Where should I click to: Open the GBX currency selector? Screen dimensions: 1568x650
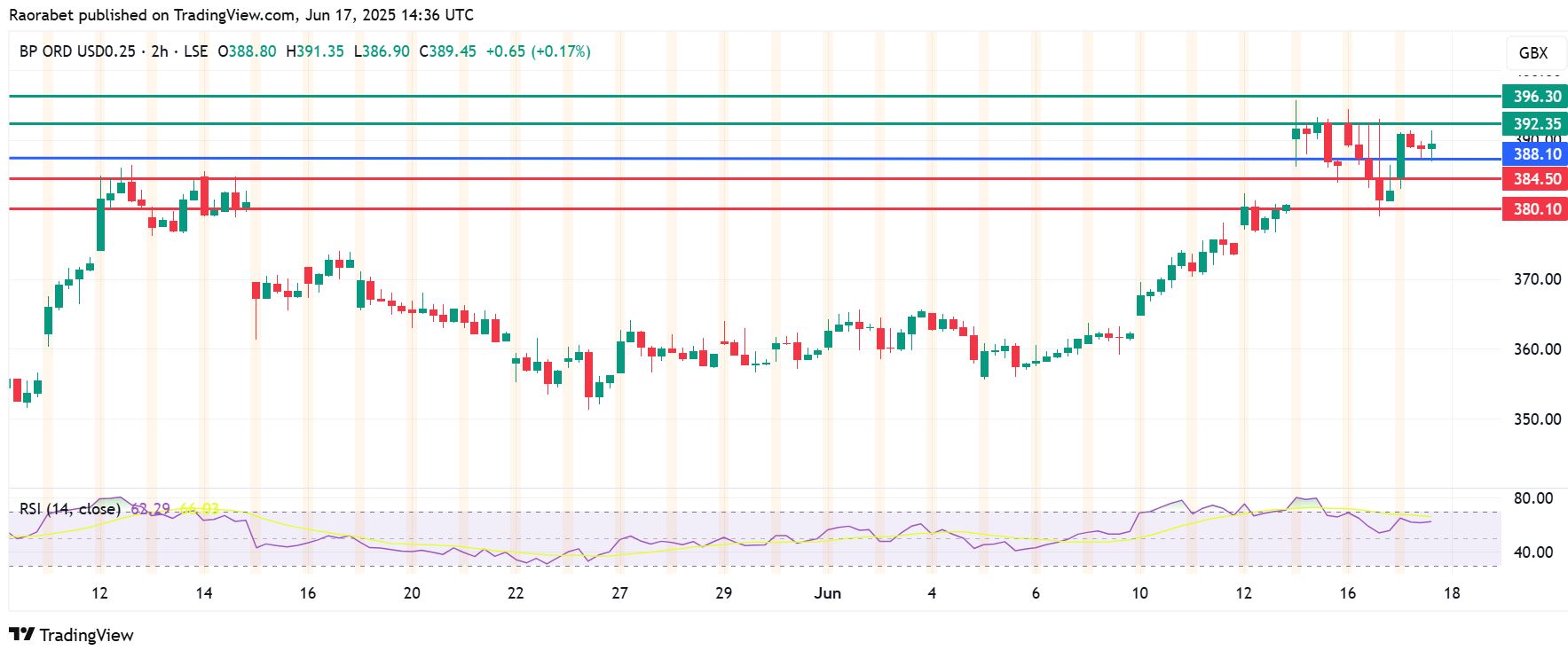tap(1533, 53)
